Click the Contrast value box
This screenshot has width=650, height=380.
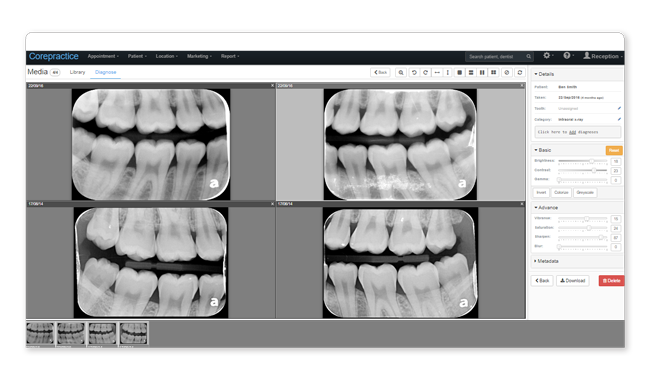(x=616, y=171)
